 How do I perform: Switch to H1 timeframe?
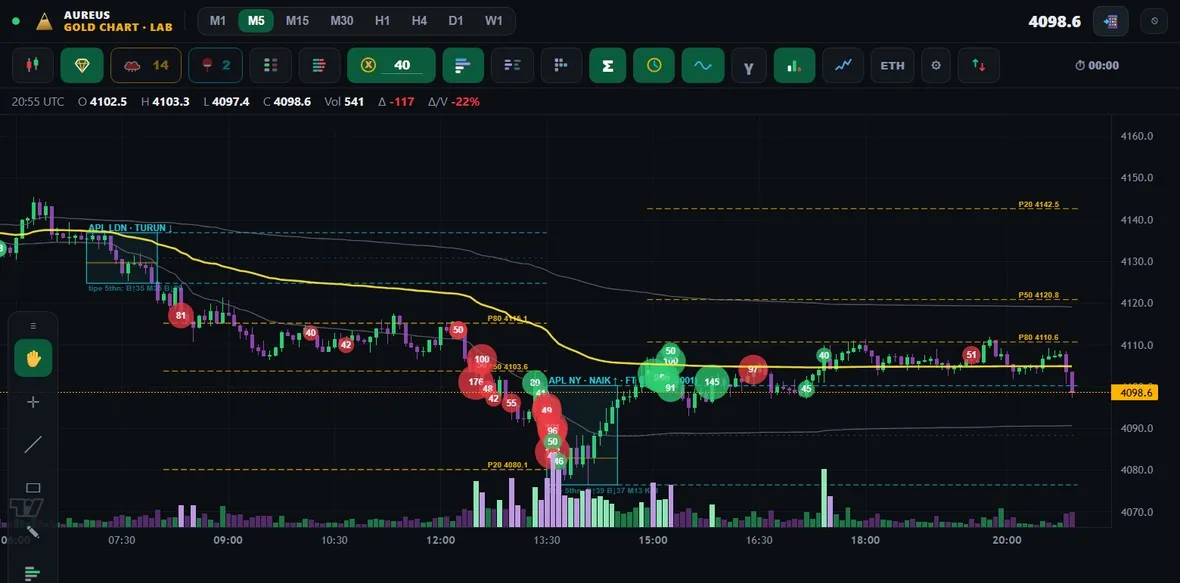[x=382, y=21]
